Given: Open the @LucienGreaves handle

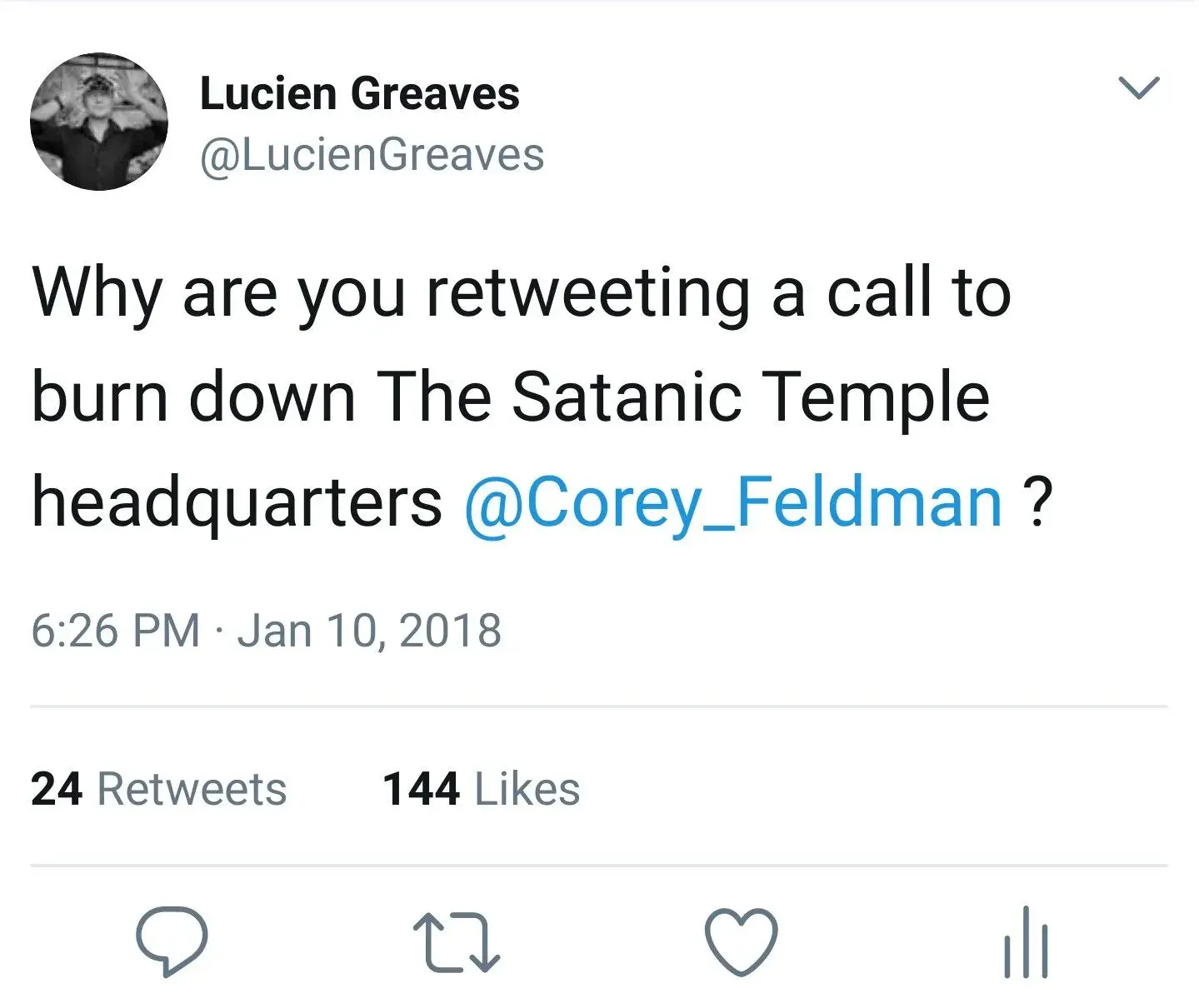Looking at the screenshot, I should point(372,156).
